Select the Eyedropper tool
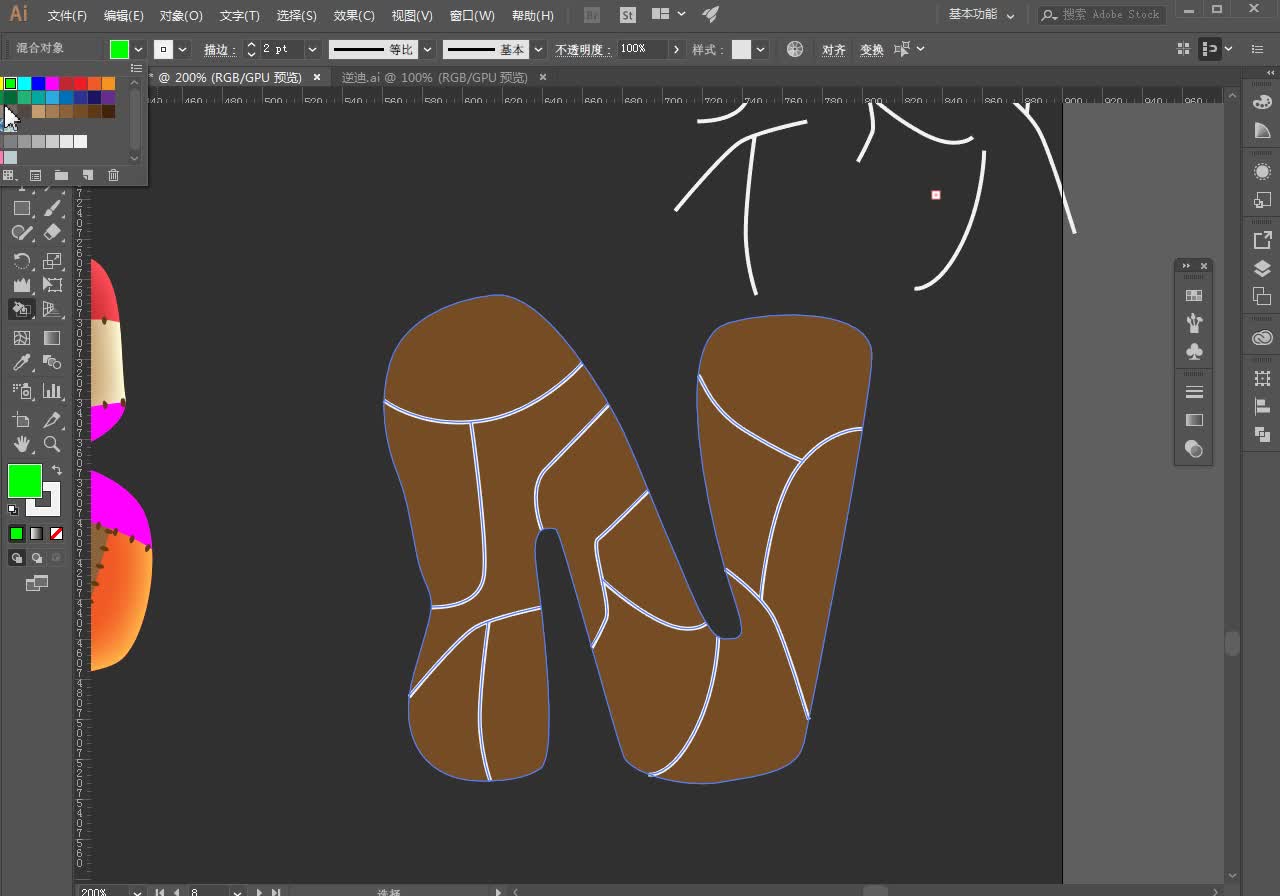Image resolution: width=1280 pixels, height=896 pixels. tap(21, 364)
